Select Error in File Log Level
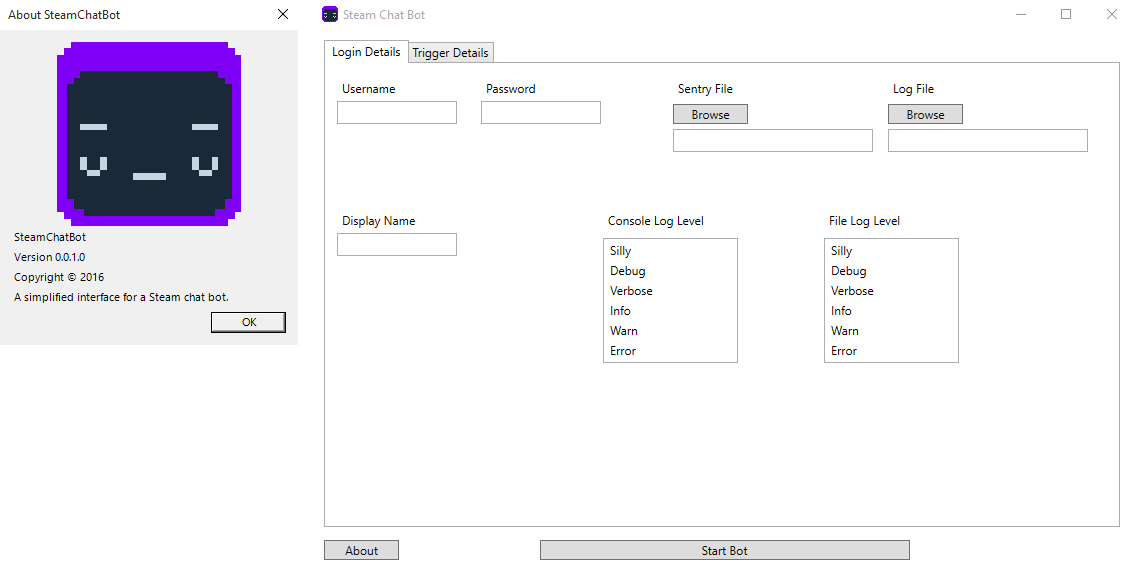Viewport: 1135px width, 574px height. [x=891, y=351]
